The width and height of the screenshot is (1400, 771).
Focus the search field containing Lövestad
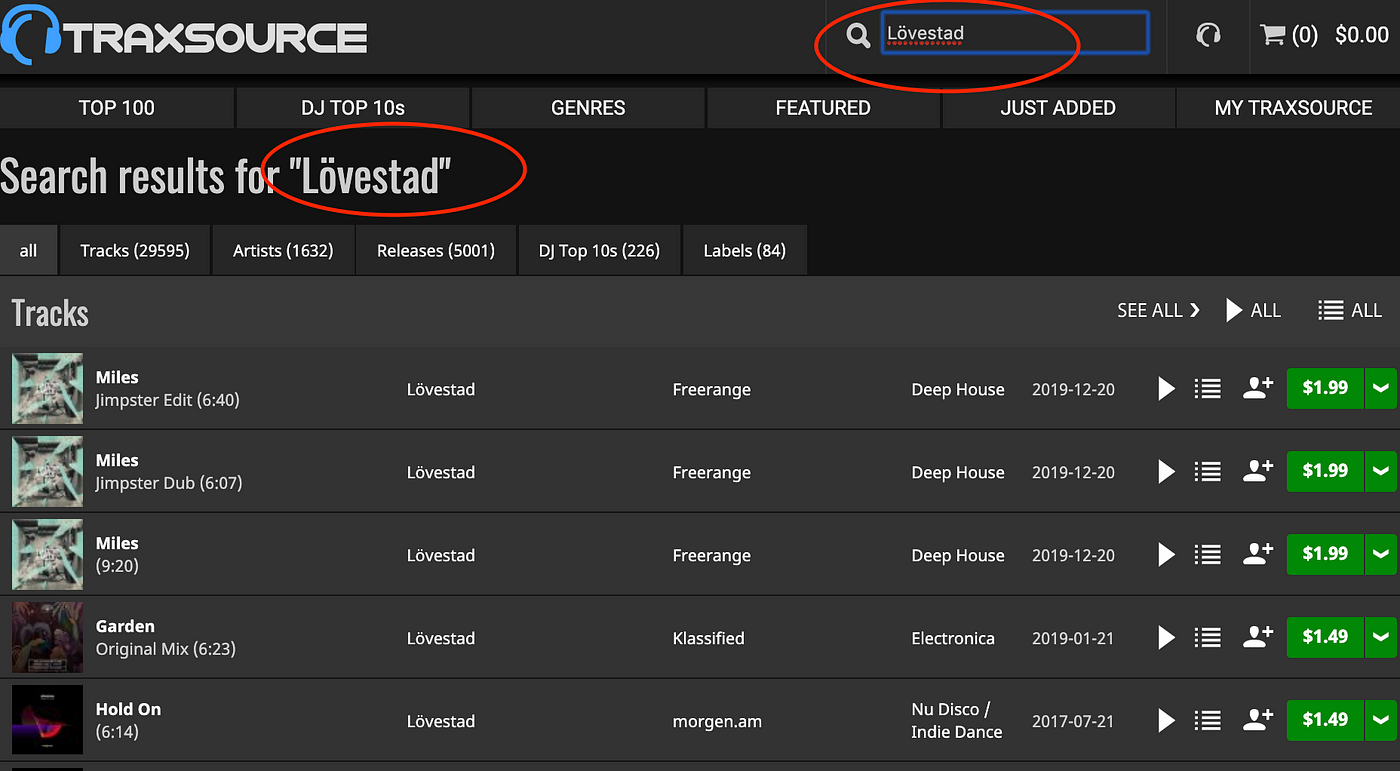pos(1014,33)
